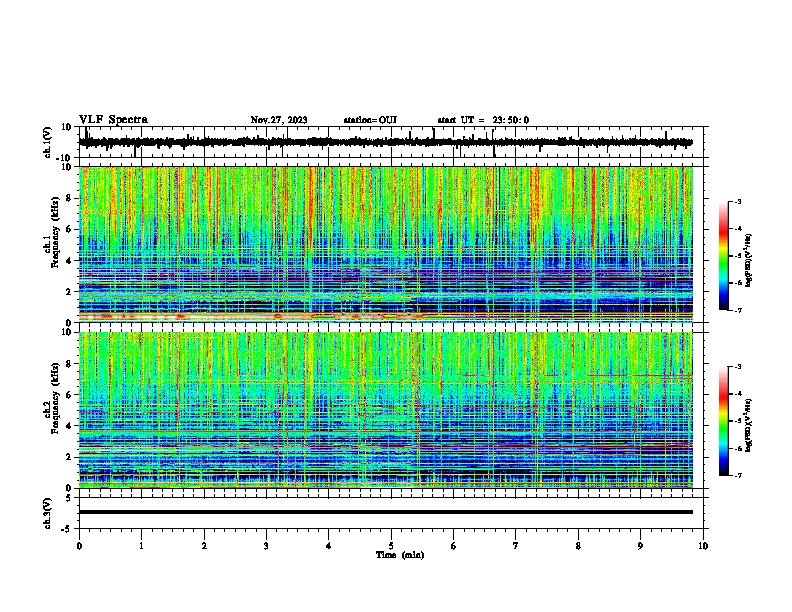Click the "Time (min)" axis title
792x612 pixels.
pos(400,555)
